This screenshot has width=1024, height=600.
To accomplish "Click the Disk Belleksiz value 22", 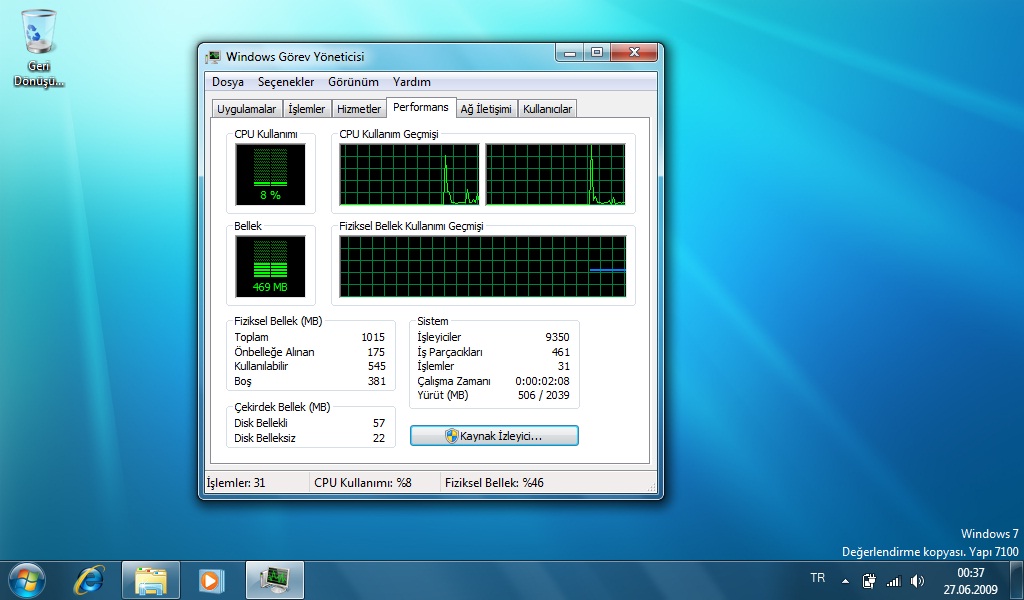I will 379,438.
